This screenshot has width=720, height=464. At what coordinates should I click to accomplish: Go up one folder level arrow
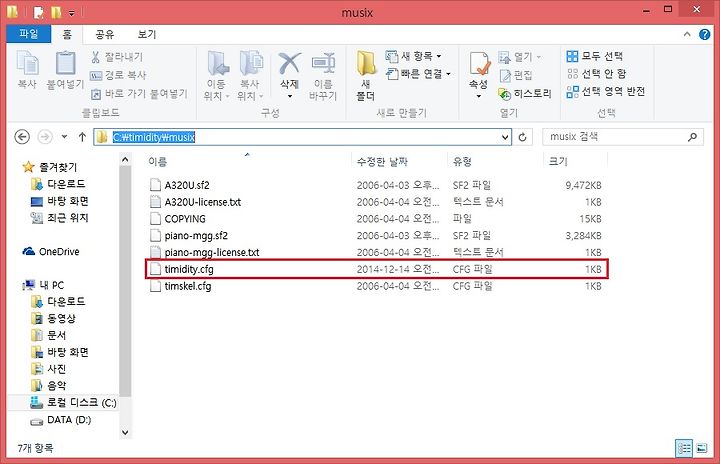click(x=82, y=137)
